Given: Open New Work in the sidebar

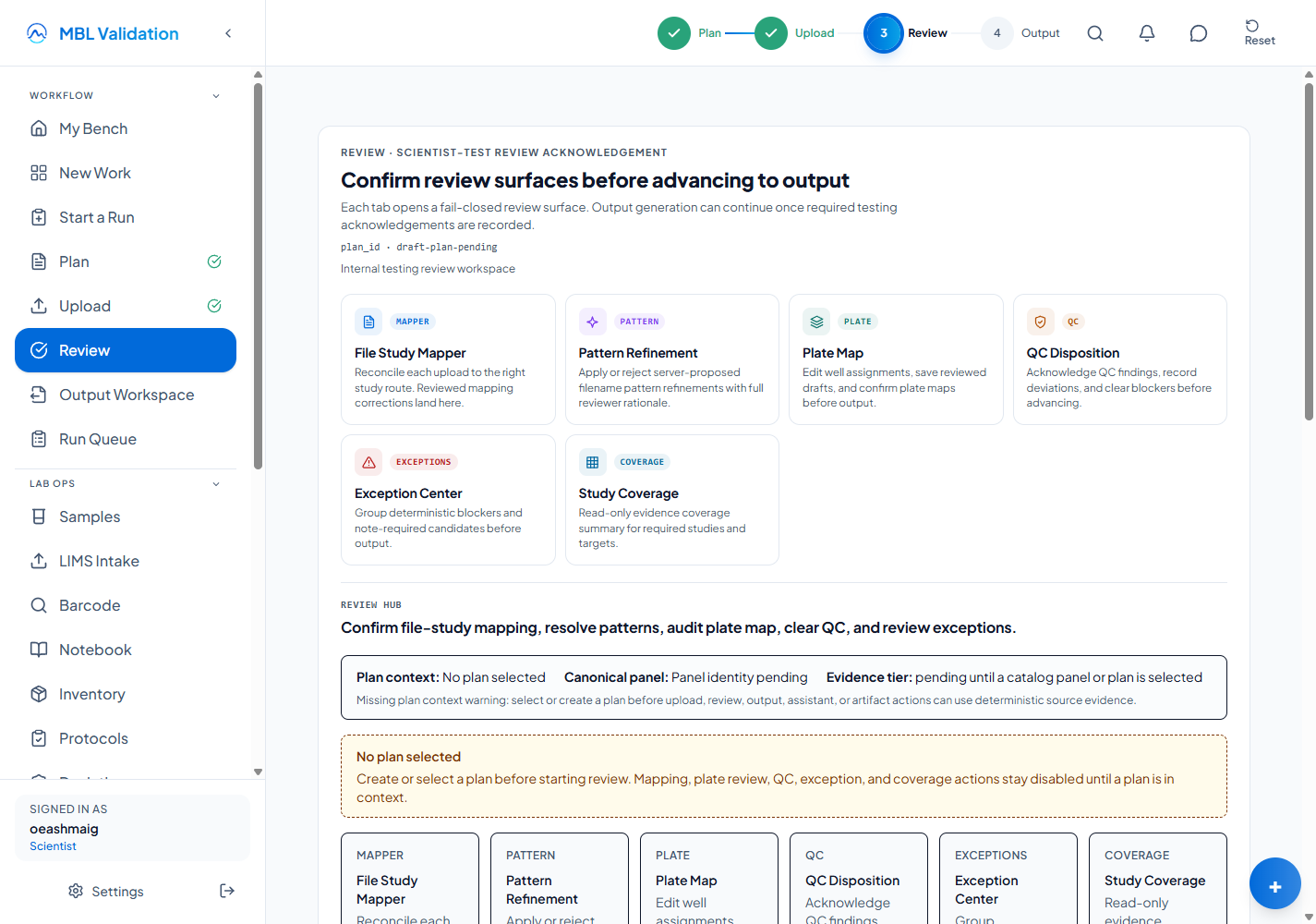Looking at the screenshot, I should point(126,173).
